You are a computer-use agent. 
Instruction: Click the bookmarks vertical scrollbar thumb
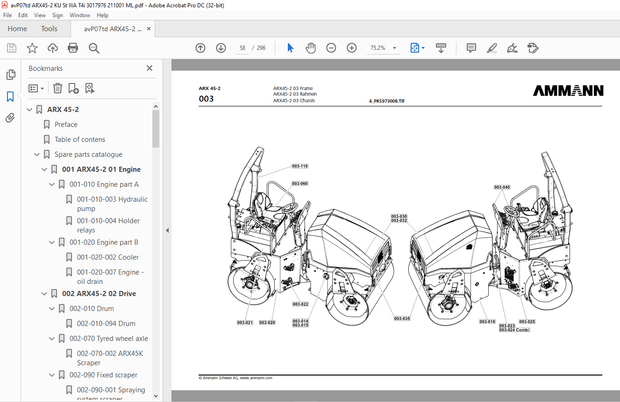point(156,129)
